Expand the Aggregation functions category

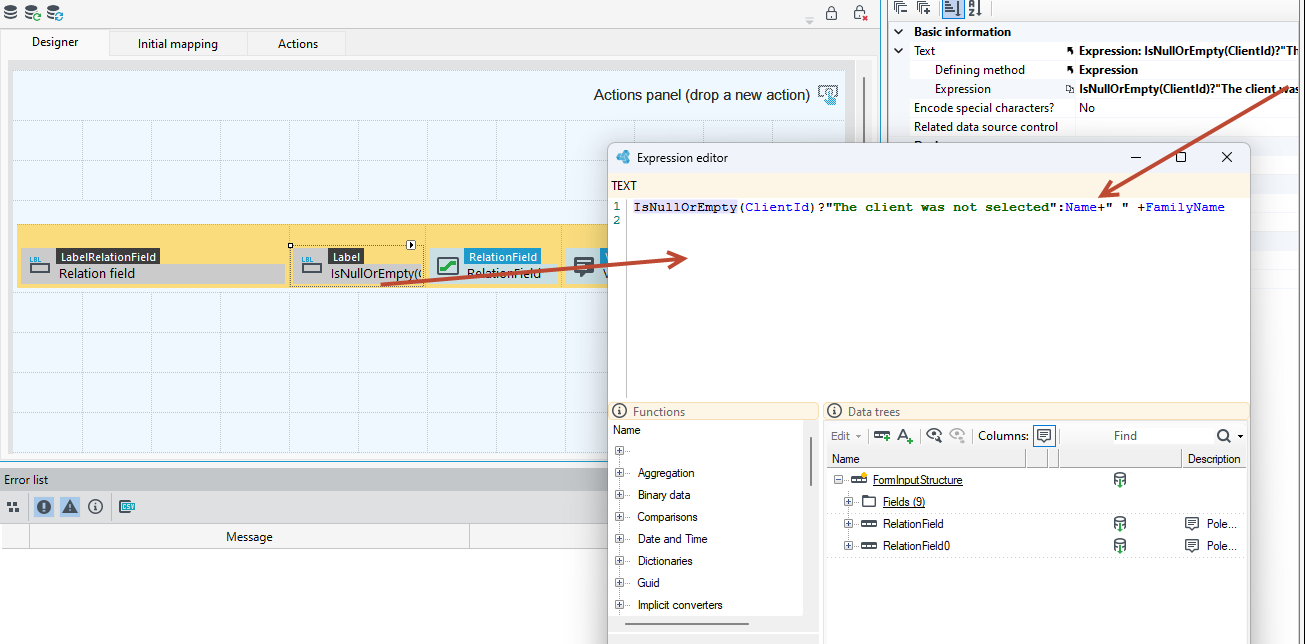[x=620, y=473]
